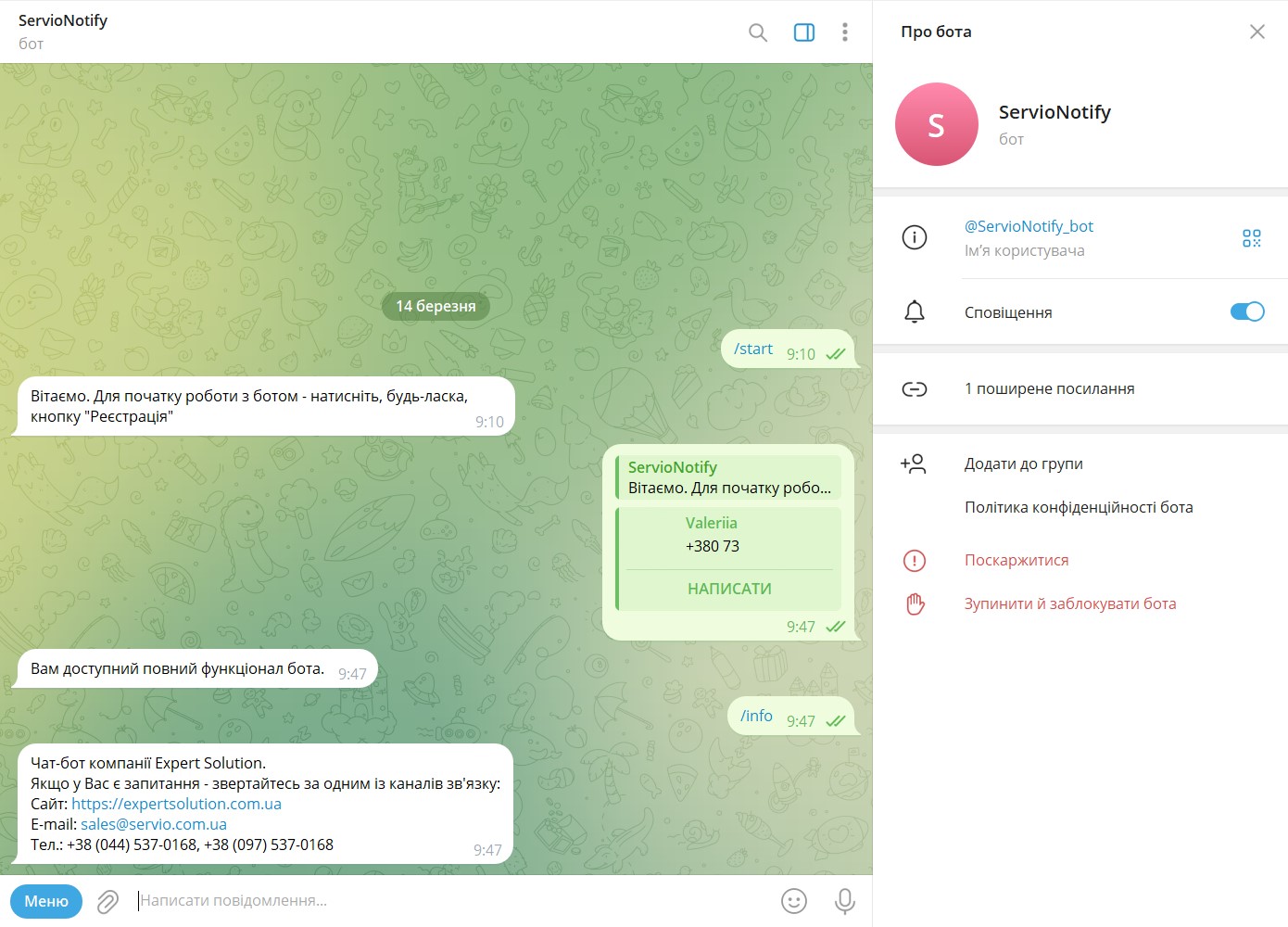Open the emoji smiley picker
1288x927 pixels.
(x=794, y=901)
